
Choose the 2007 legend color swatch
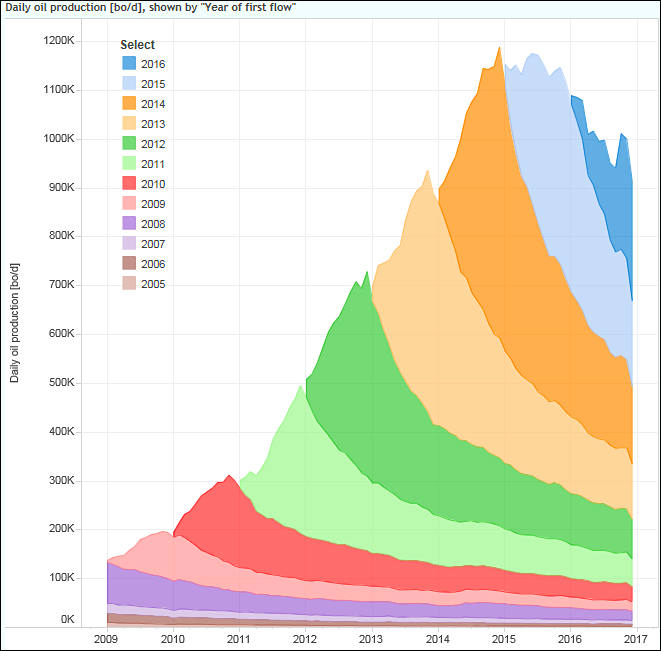click(129, 243)
